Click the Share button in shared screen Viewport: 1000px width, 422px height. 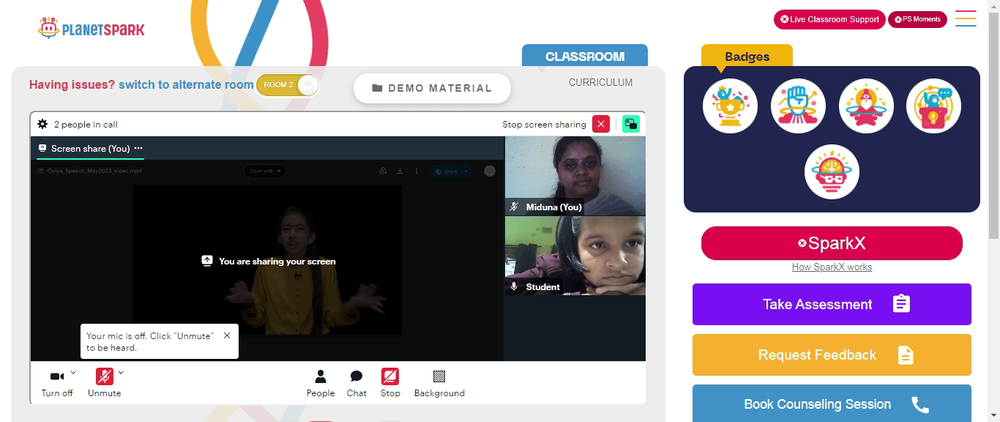tap(451, 171)
